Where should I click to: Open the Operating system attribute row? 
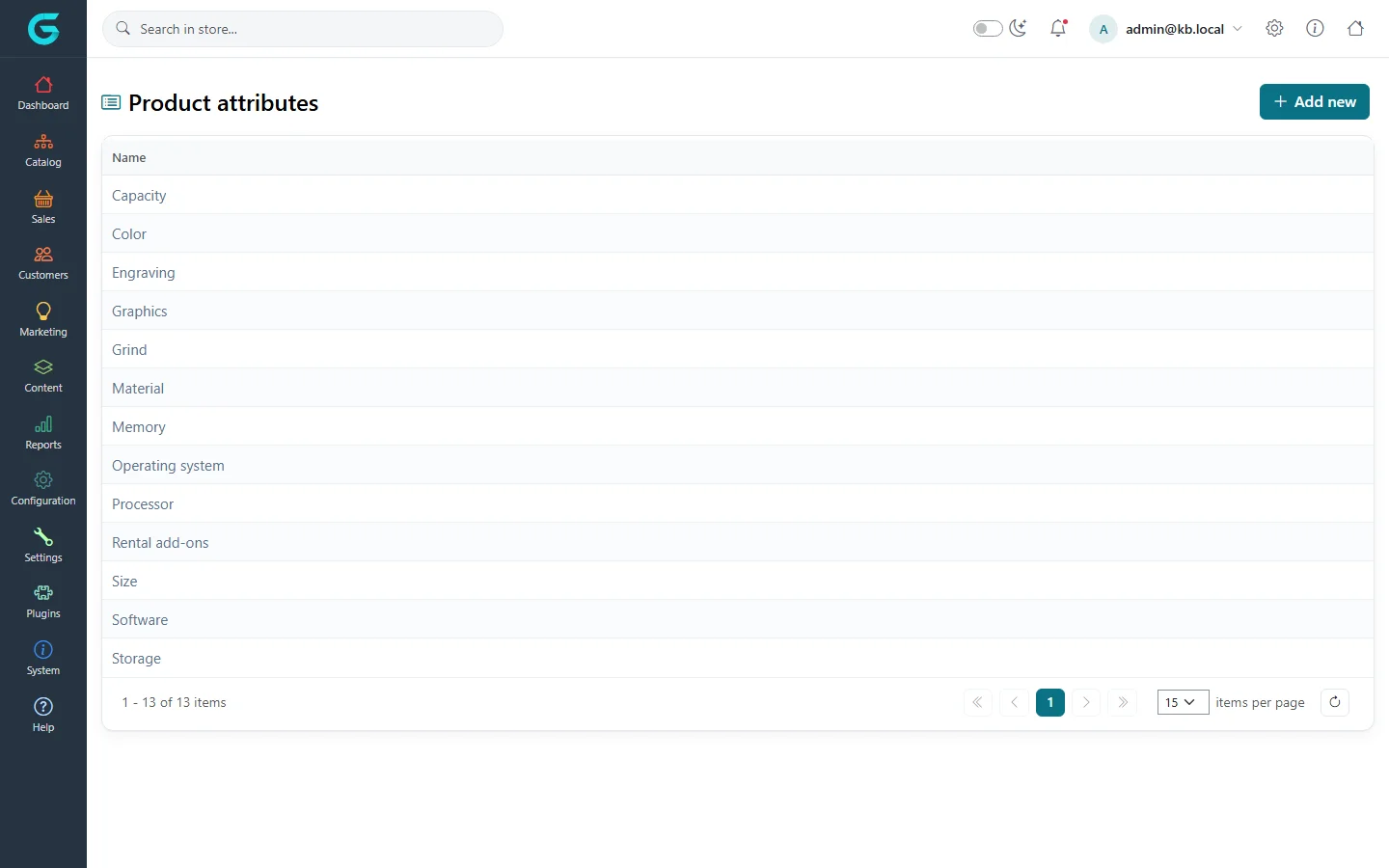click(738, 465)
